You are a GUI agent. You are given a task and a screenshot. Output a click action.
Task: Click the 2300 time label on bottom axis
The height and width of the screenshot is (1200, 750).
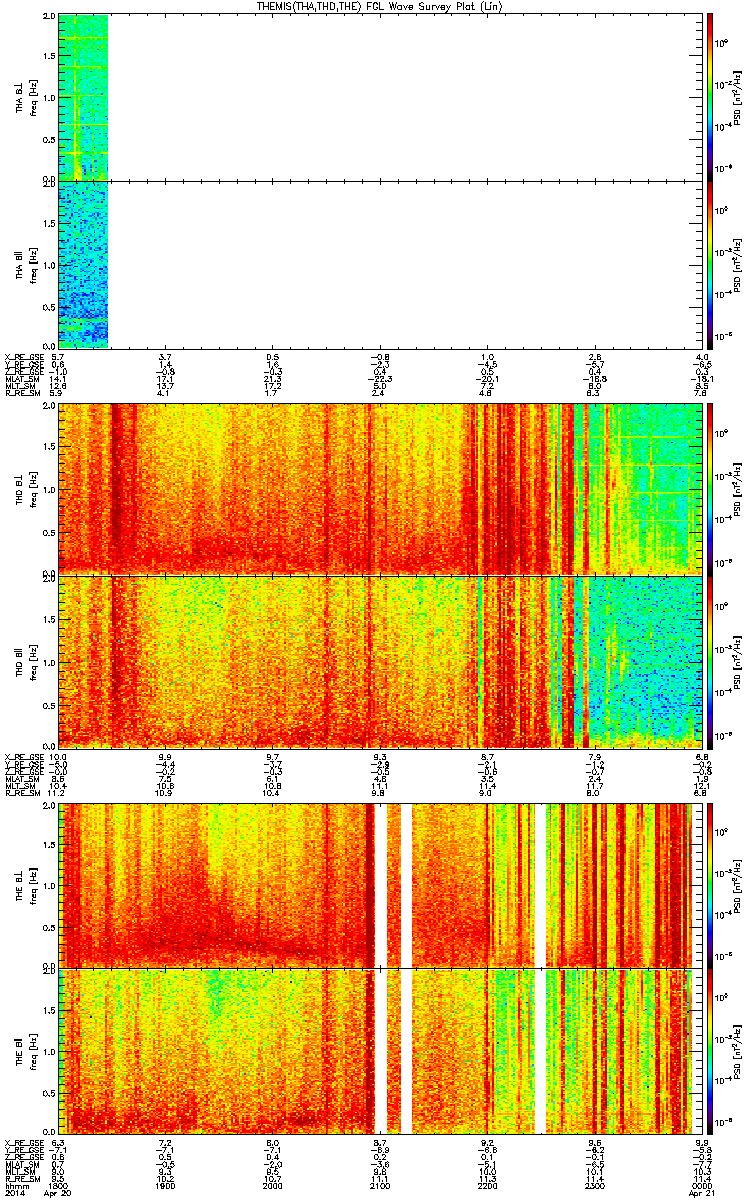point(594,1187)
